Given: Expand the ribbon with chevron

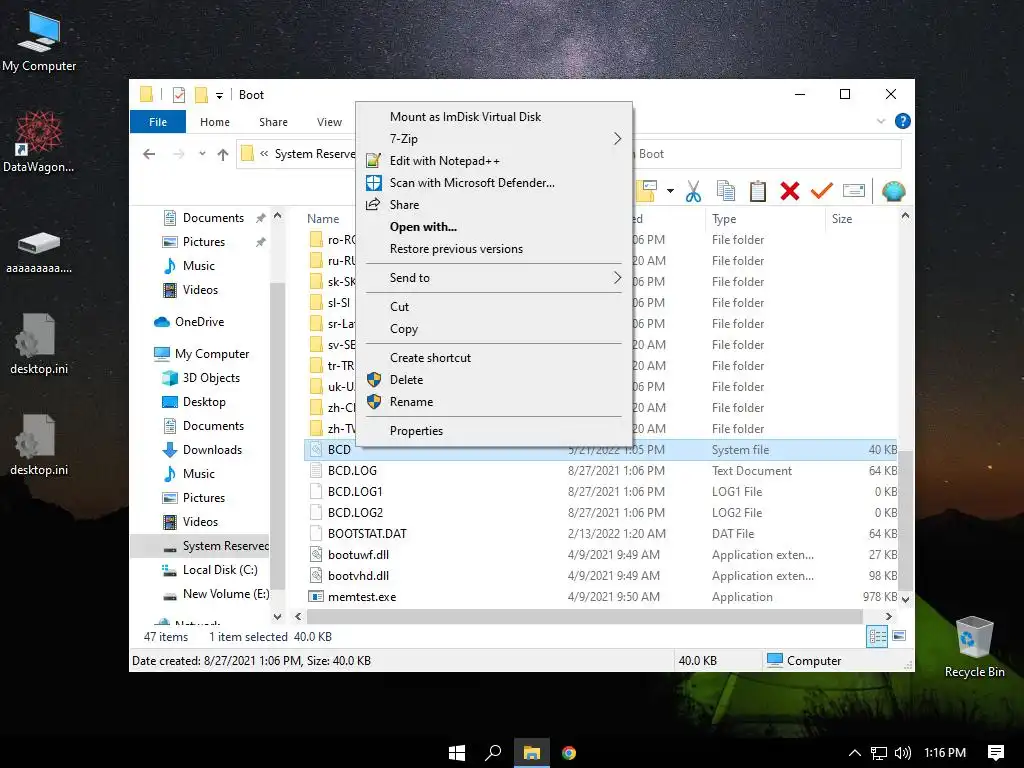Looking at the screenshot, I should coord(881,121).
